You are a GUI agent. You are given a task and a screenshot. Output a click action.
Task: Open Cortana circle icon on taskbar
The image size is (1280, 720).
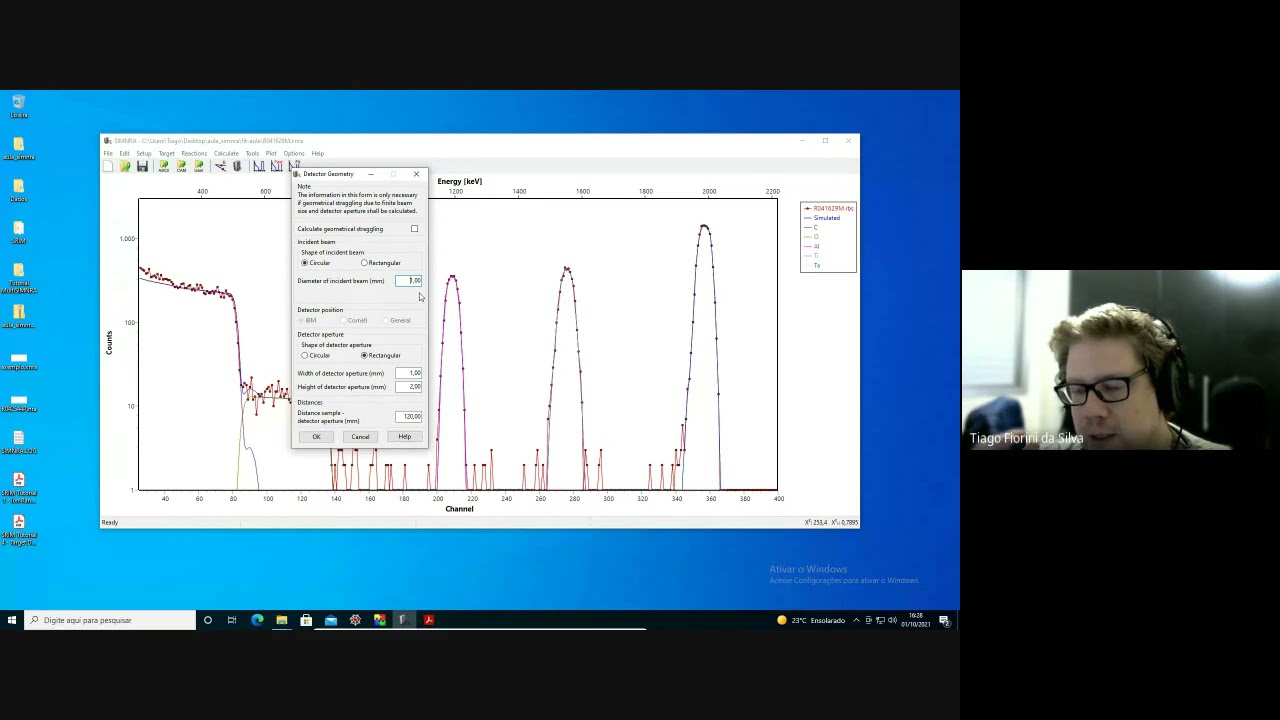[208, 620]
